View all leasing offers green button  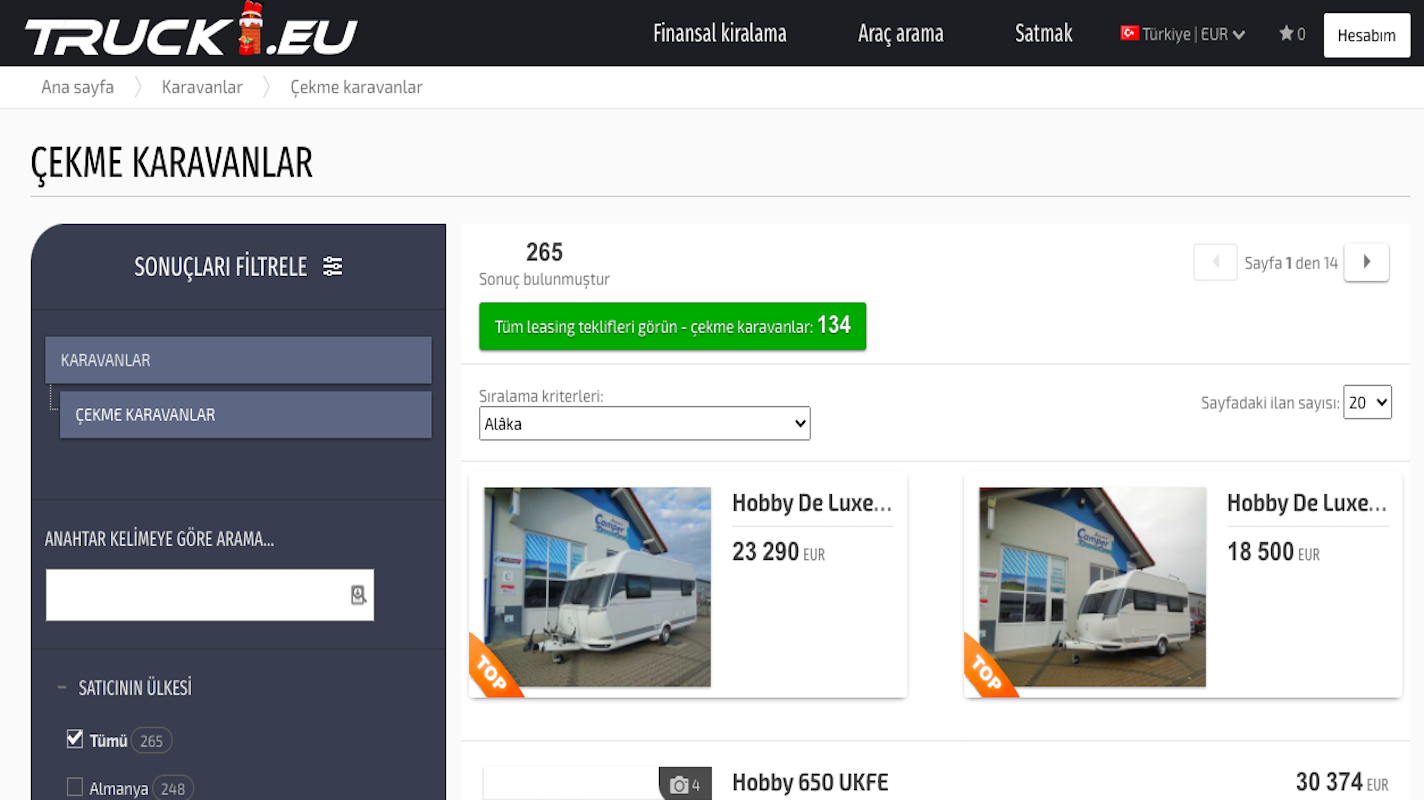(x=672, y=326)
